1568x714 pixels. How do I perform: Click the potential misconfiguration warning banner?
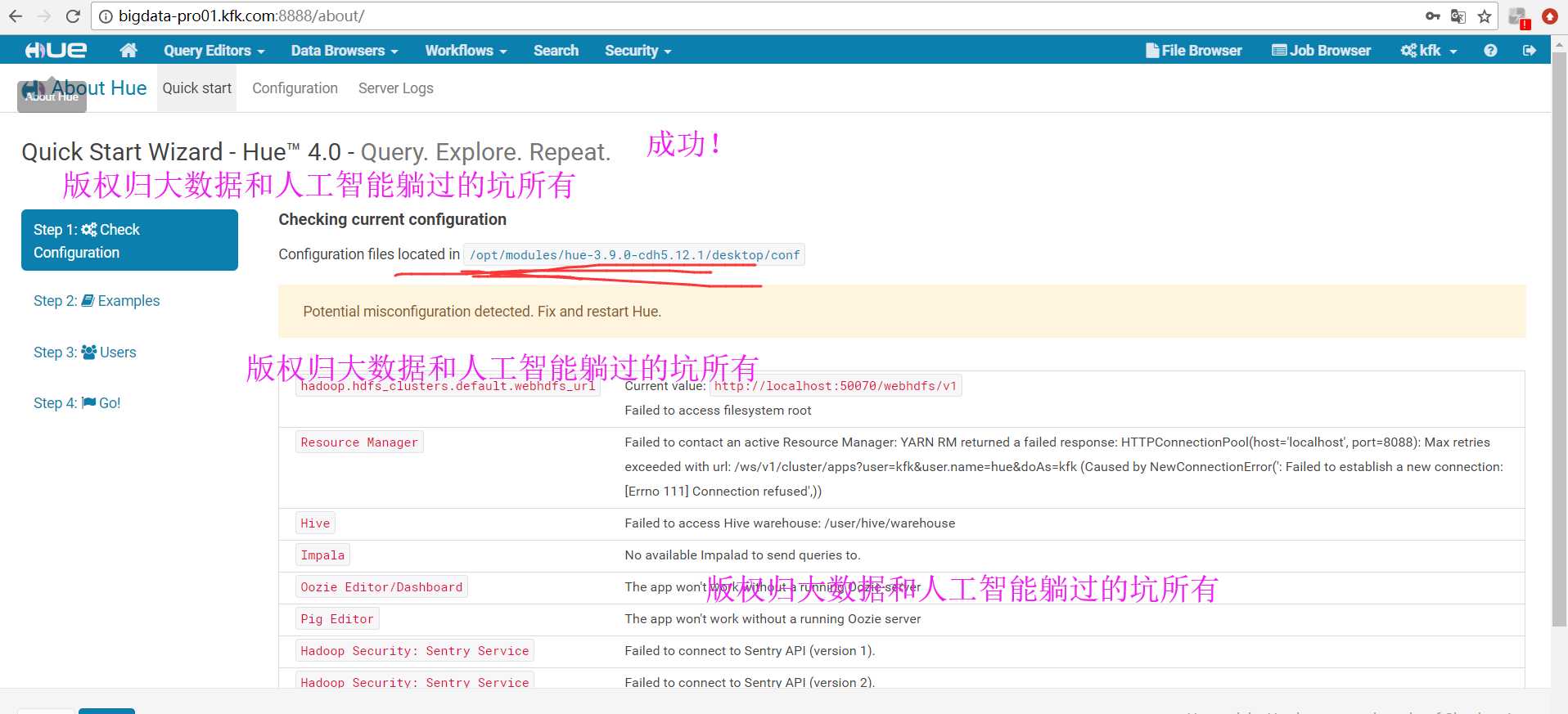click(902, 312)
